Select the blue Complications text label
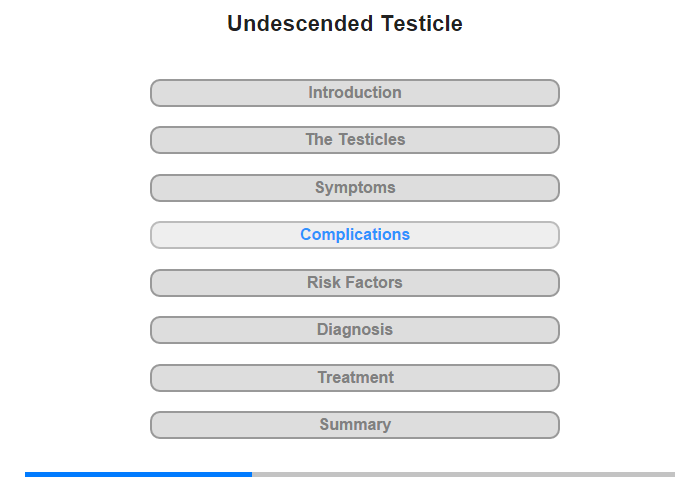700x480 pixels. click(355, 234)
